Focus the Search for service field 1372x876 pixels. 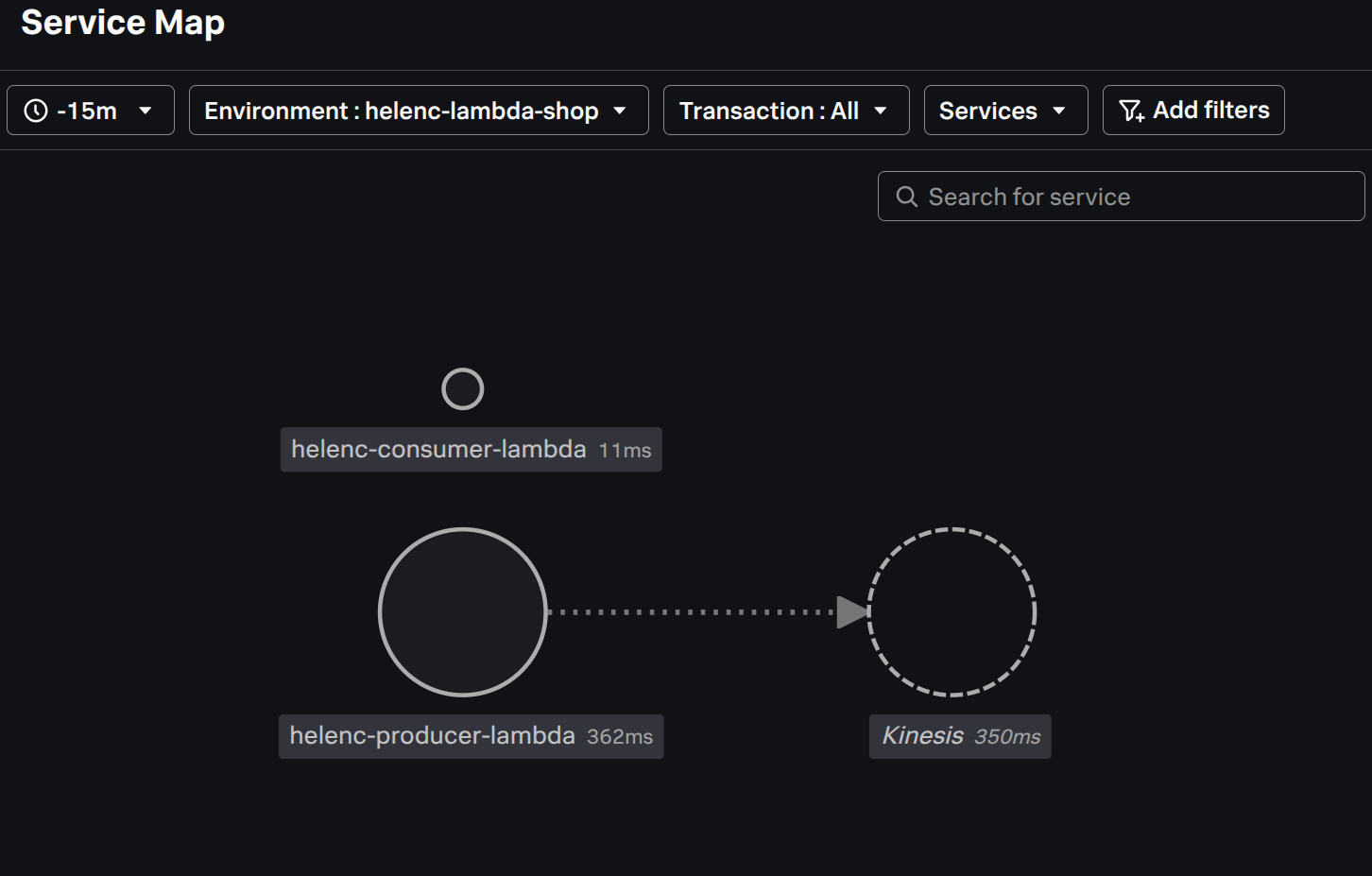[x=1121, y=197]
